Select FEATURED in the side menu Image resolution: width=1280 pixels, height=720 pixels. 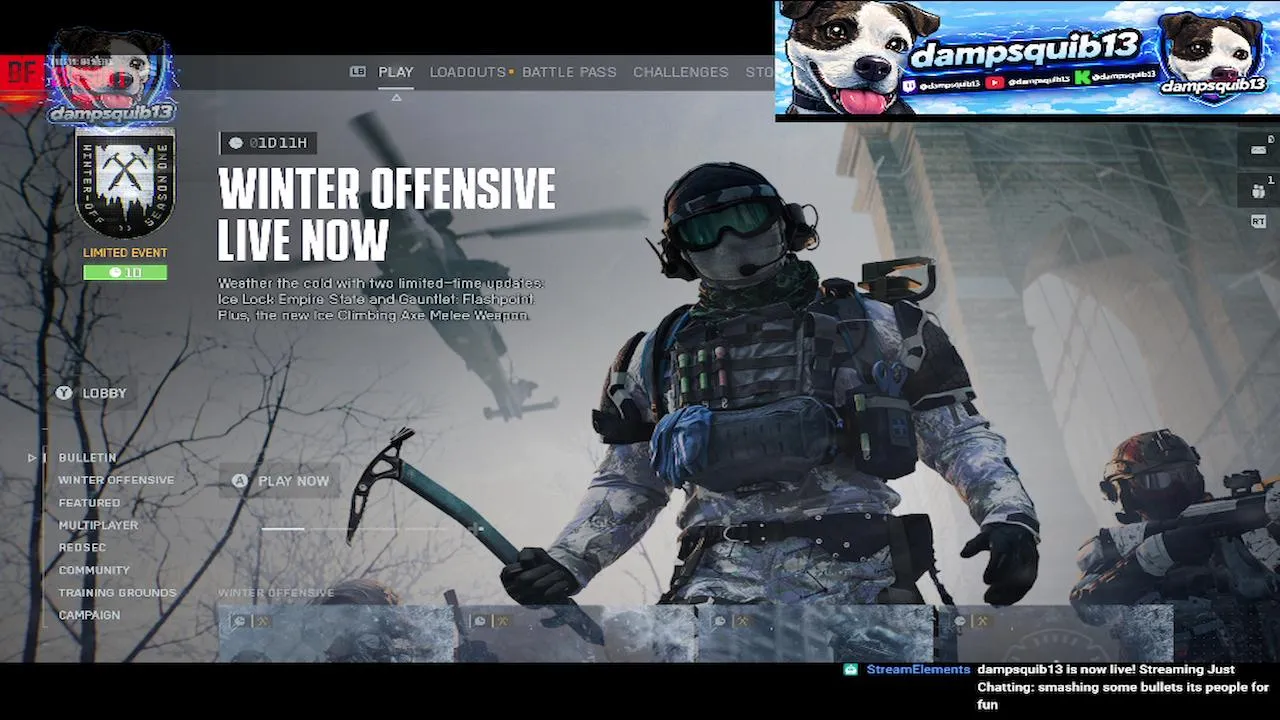click(89, 502)
